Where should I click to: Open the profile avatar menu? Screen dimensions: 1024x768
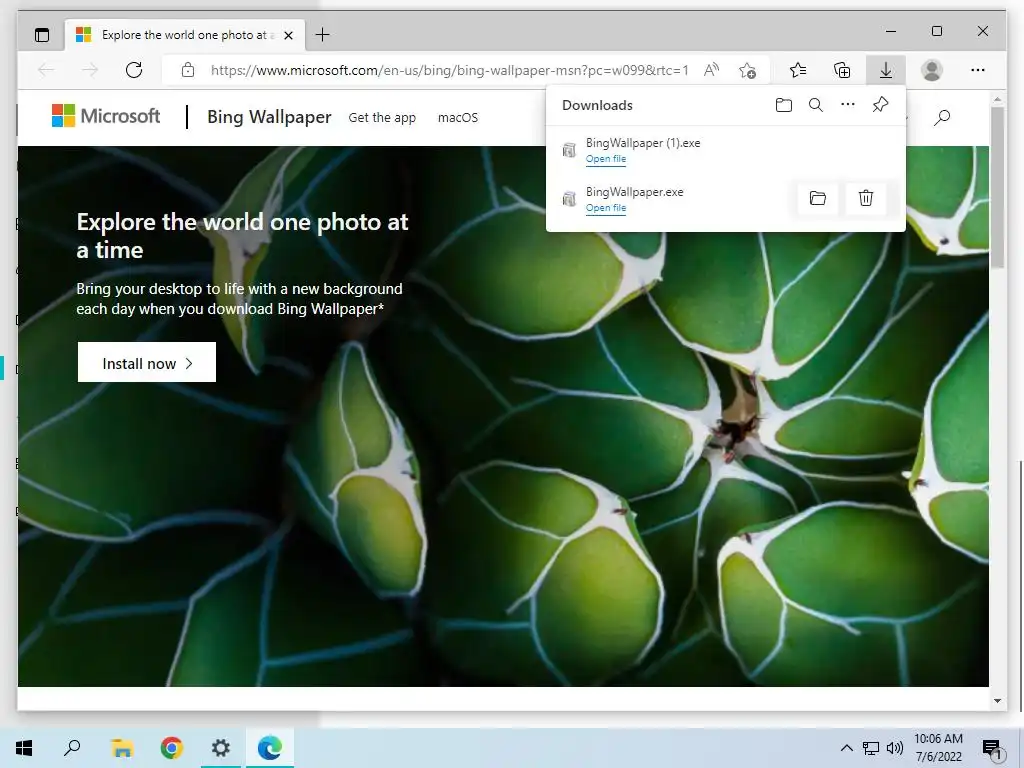click(x=931, y=70)
